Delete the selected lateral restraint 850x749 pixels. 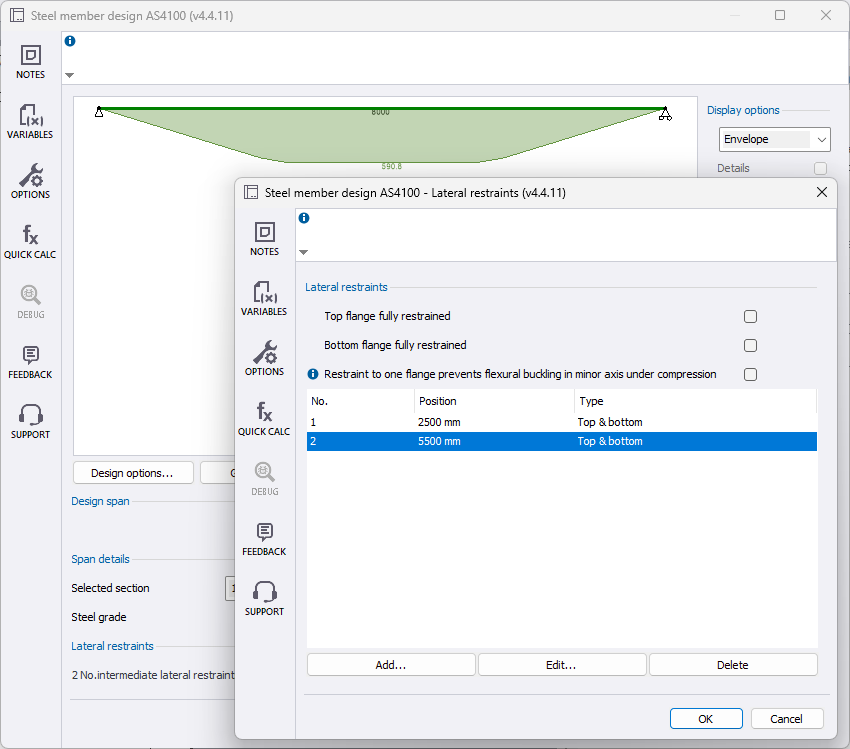point(733,664)
